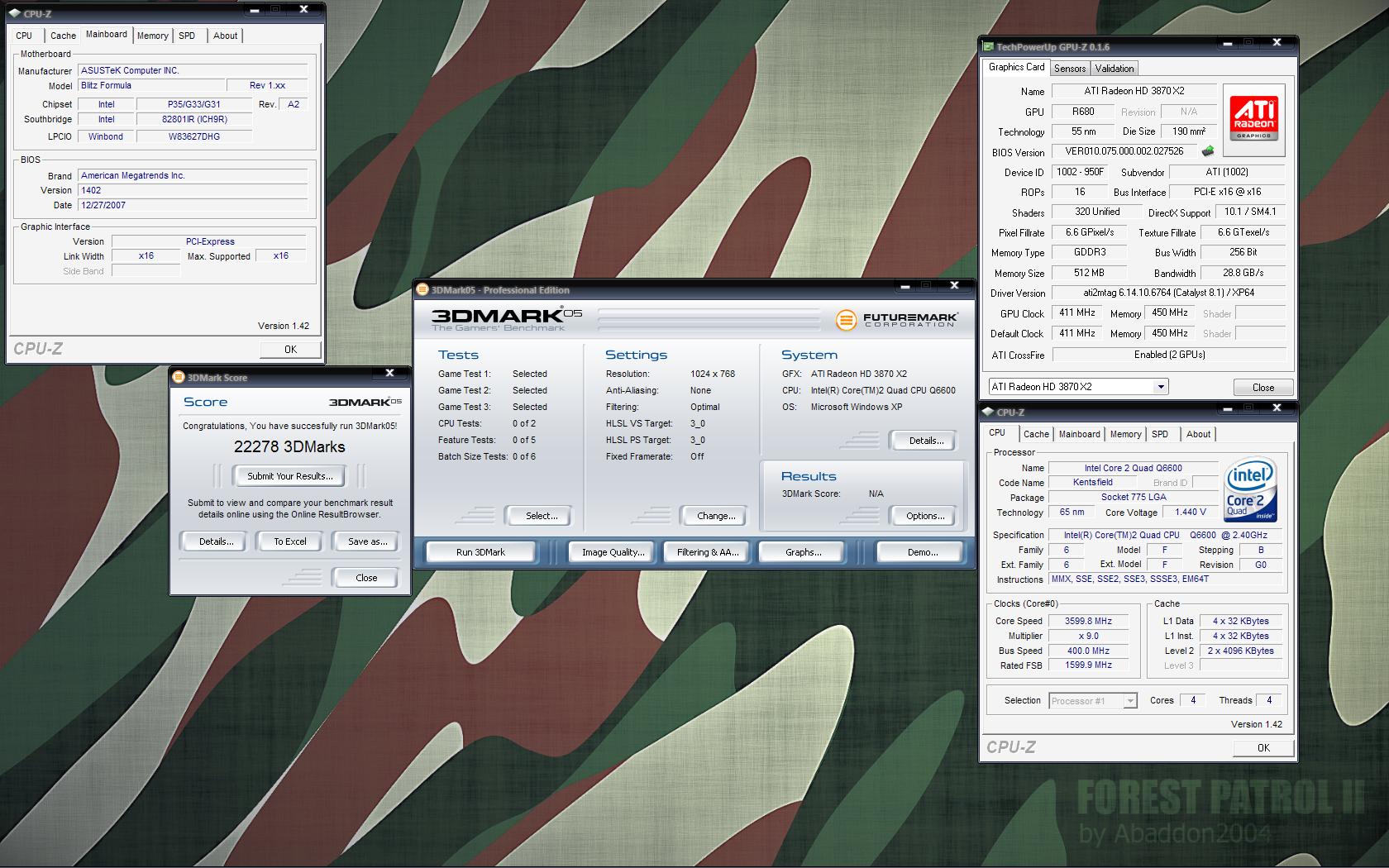The width and height of the screenshot is (1389, 868).
Task: Click the Bus Speed 400.0 MHz value
Action: pos(1088,651)
